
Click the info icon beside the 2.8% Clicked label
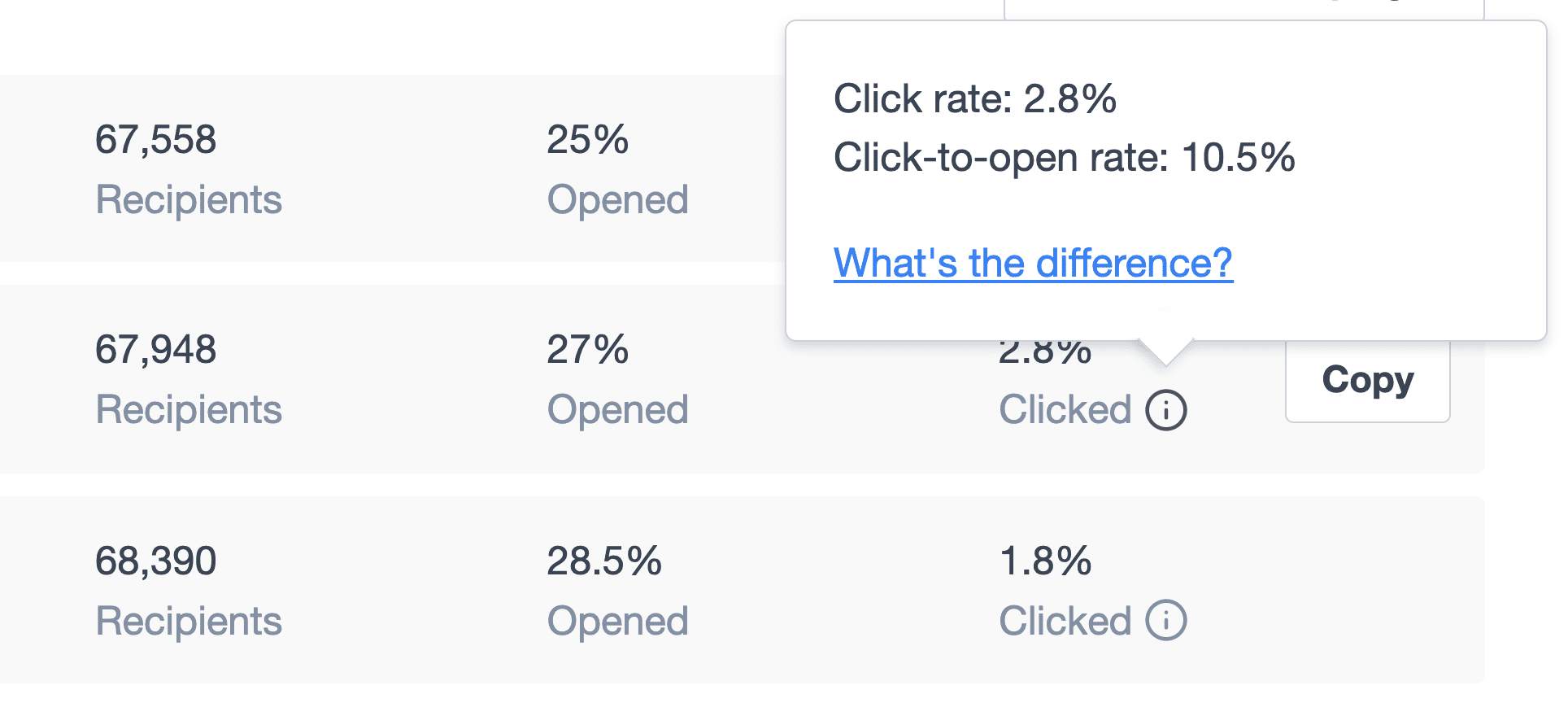tap(1165, 410)
